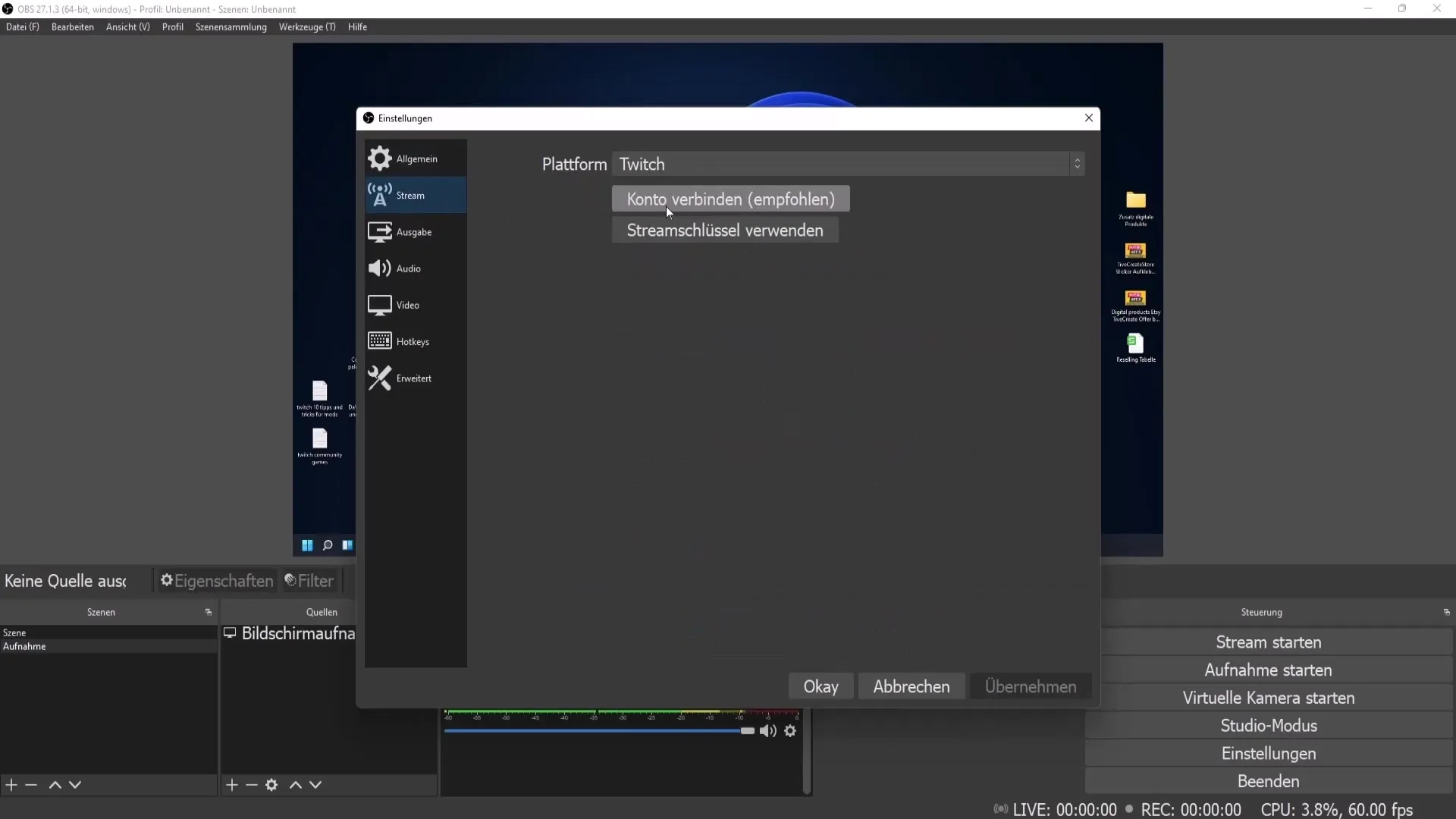Screen dimensions: 1456x819
Task: Click the Beenden button
Action: 1268,781
